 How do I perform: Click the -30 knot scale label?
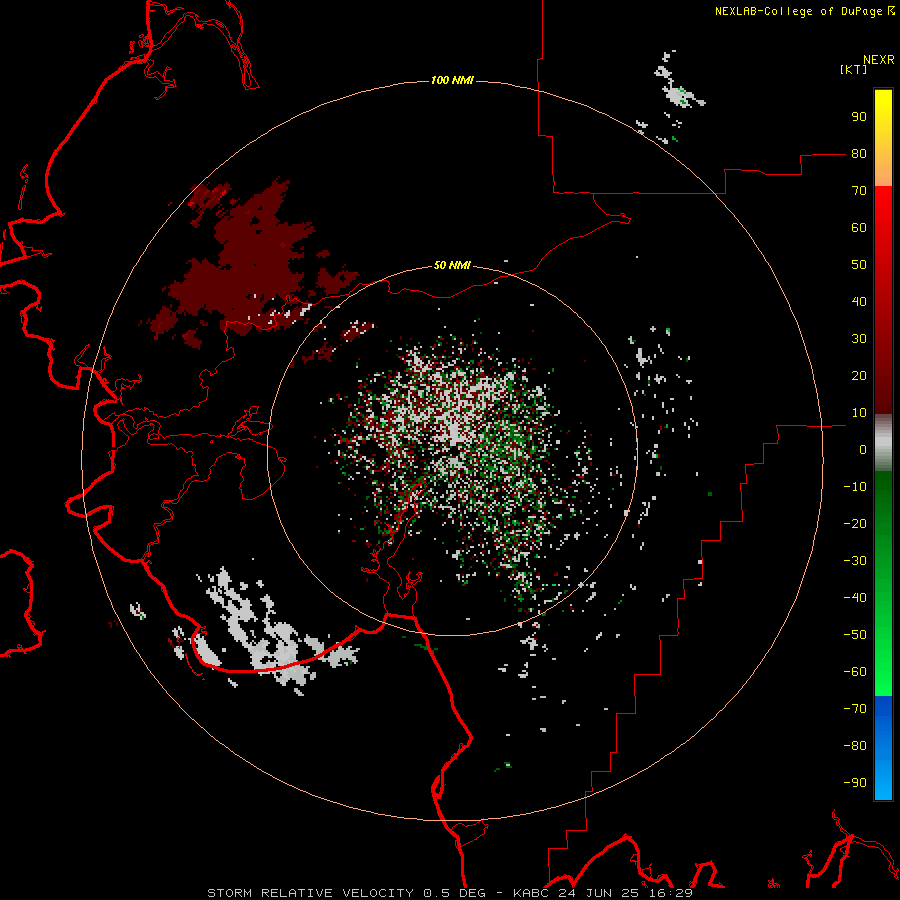[x=855, y=561]
